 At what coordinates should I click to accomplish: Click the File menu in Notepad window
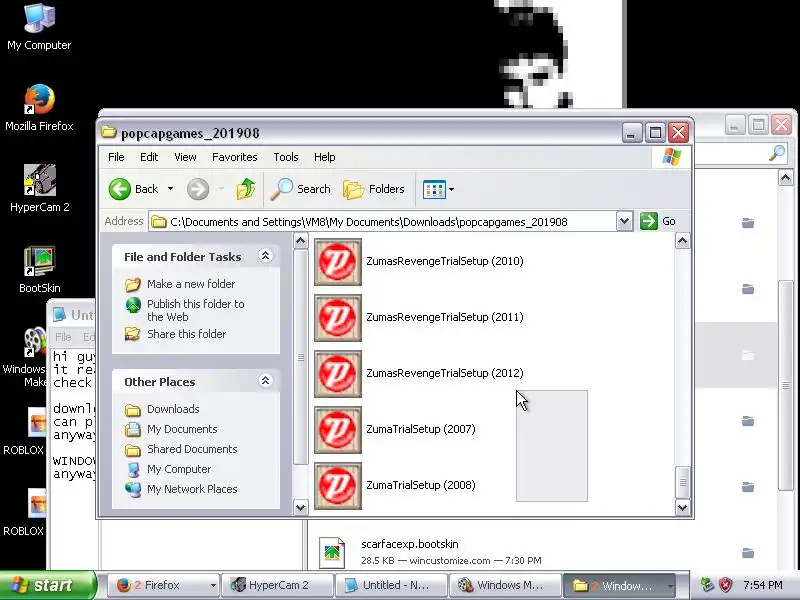coord(63,337)
